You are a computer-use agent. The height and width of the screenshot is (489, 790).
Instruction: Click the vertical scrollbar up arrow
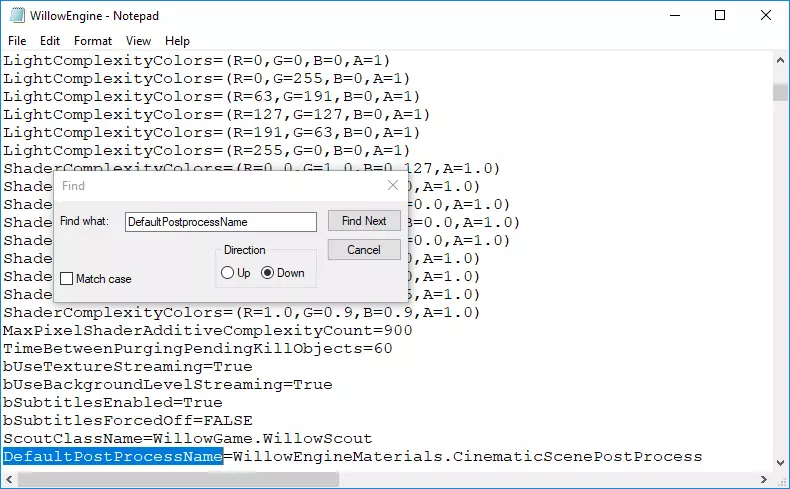[x=780, y=60]
